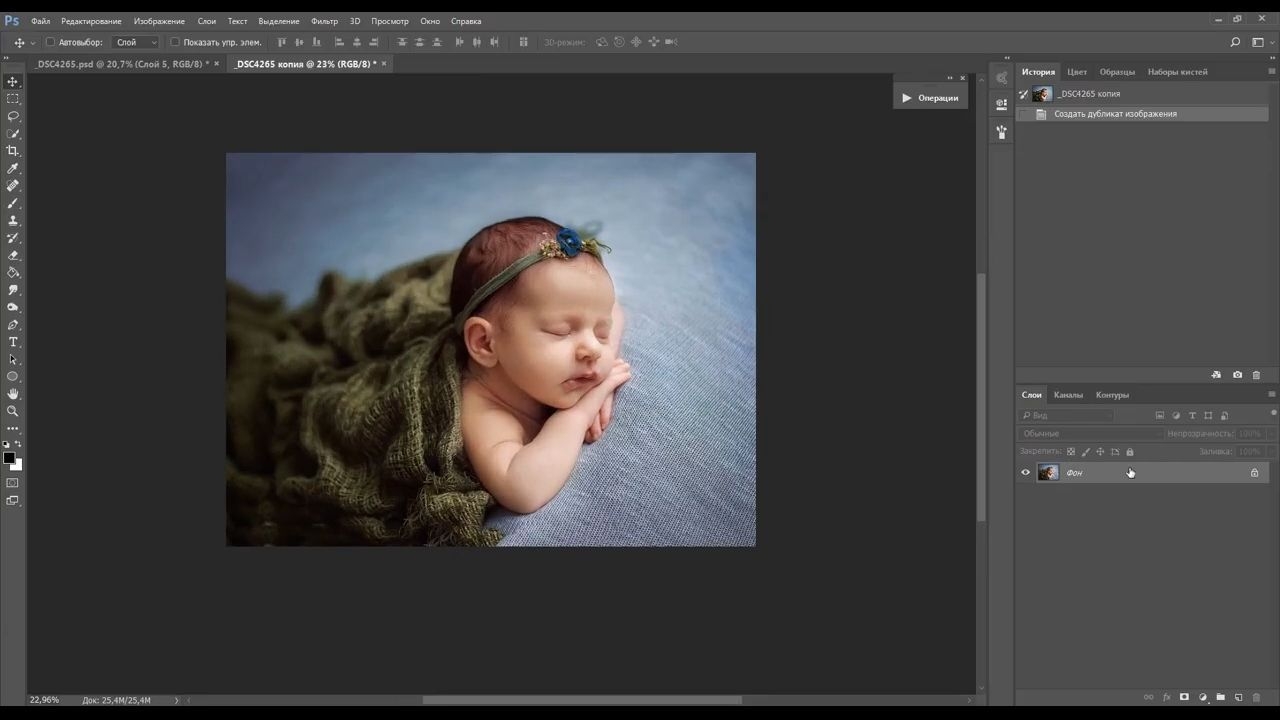Viewport: 1280px width, 720px height.
Task: Click the Операции panel button
Action: click(930, 98)
